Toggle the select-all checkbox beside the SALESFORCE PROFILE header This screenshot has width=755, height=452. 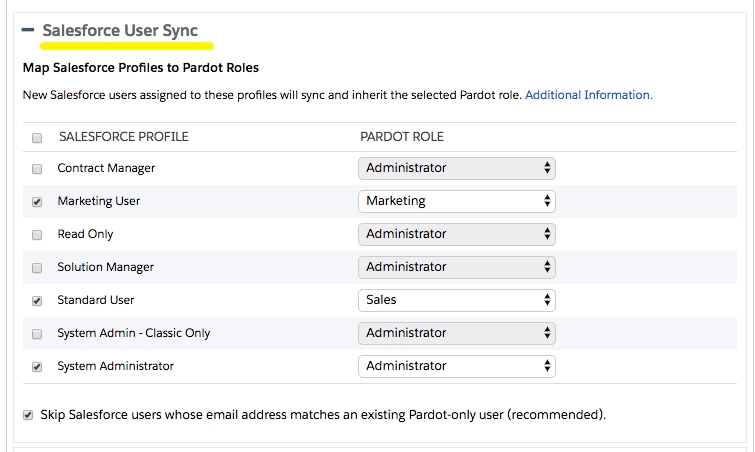37,138
